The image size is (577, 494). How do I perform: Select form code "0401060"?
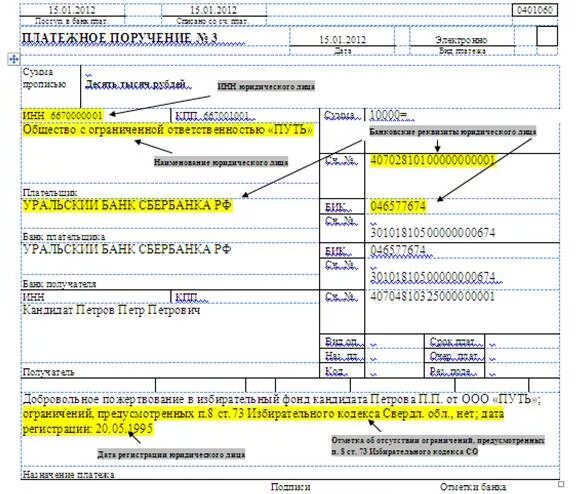[535, 10]
